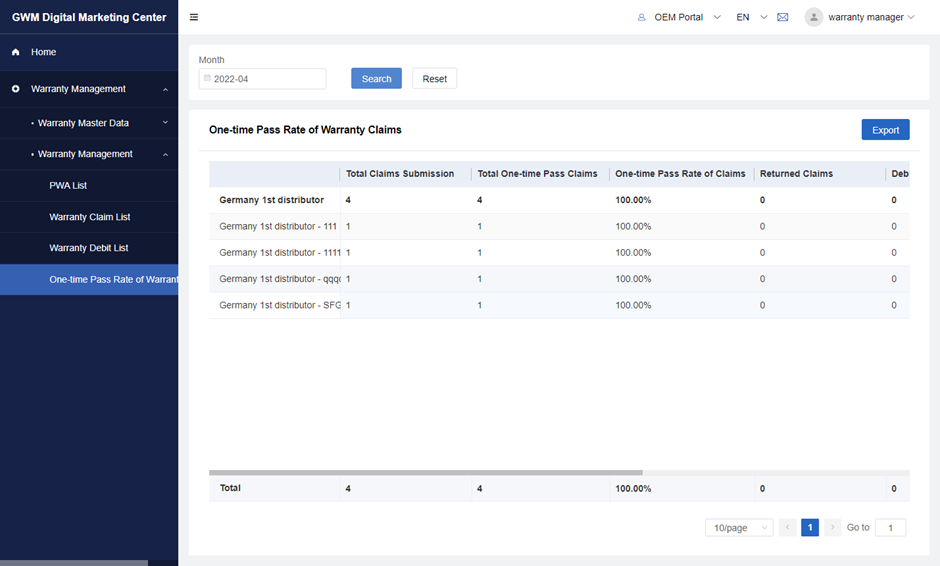Click the user avatar icon
This screenshot has width=940, height=566.
tap(814, 17)
